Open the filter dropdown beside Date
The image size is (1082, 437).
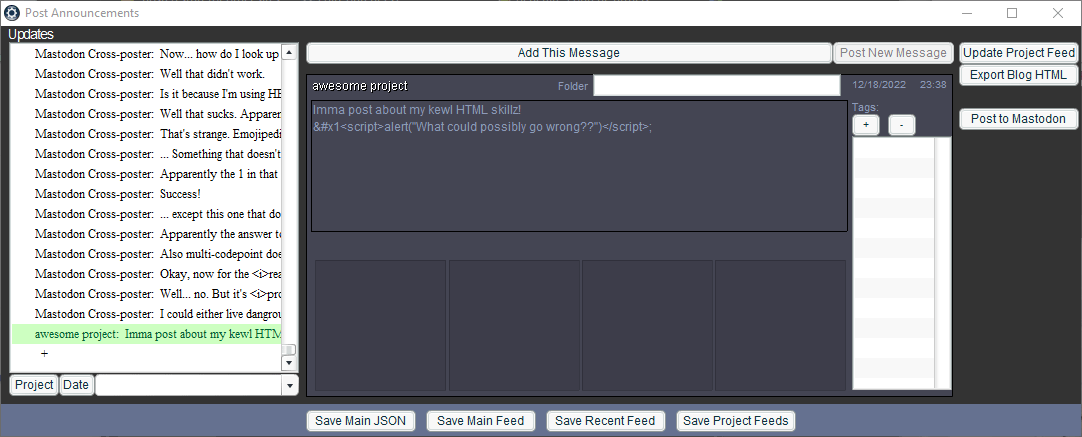(x=290, y=386)
